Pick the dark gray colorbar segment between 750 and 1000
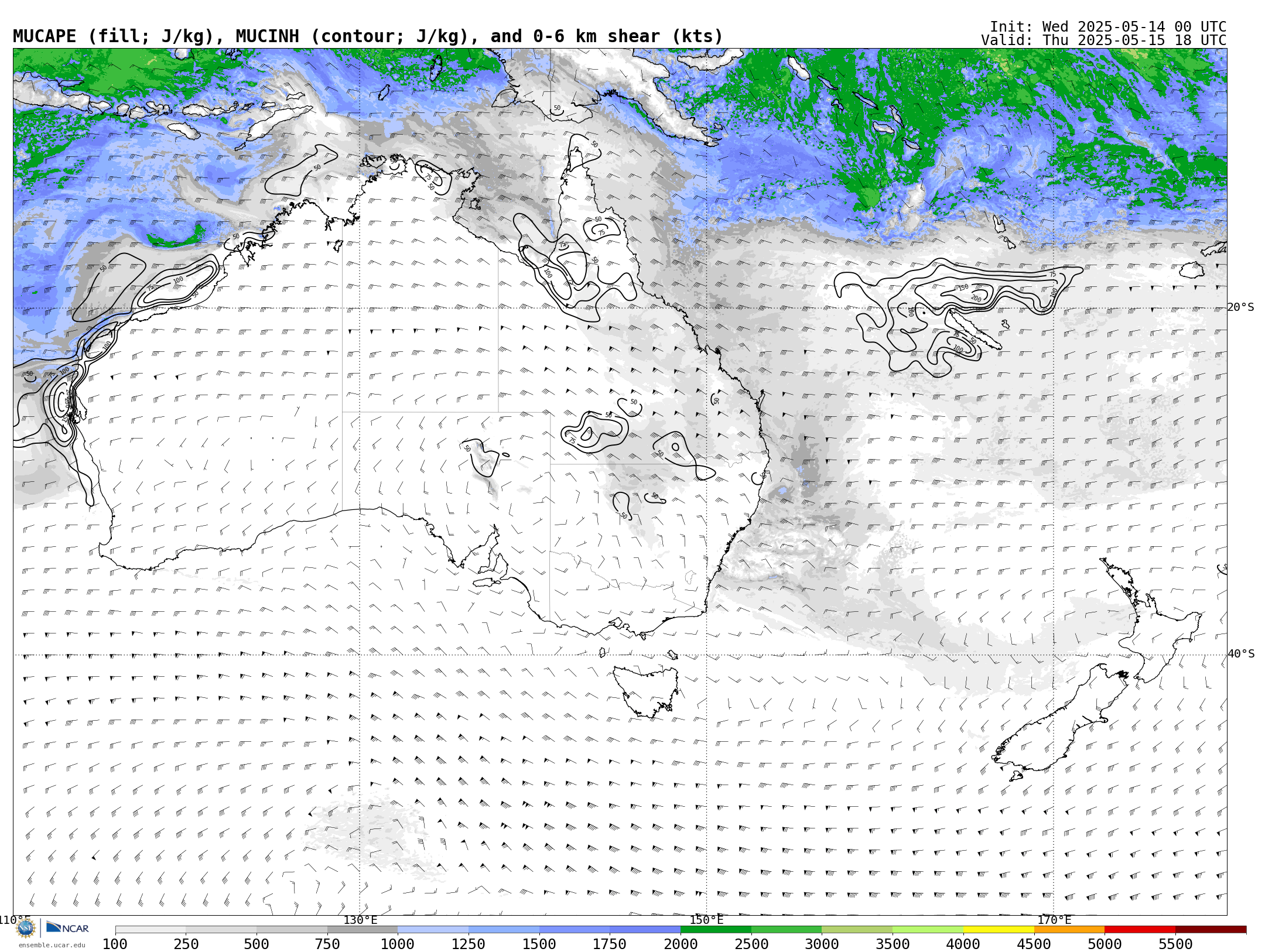The image size is (1265, 952). (x=363, y=930)
